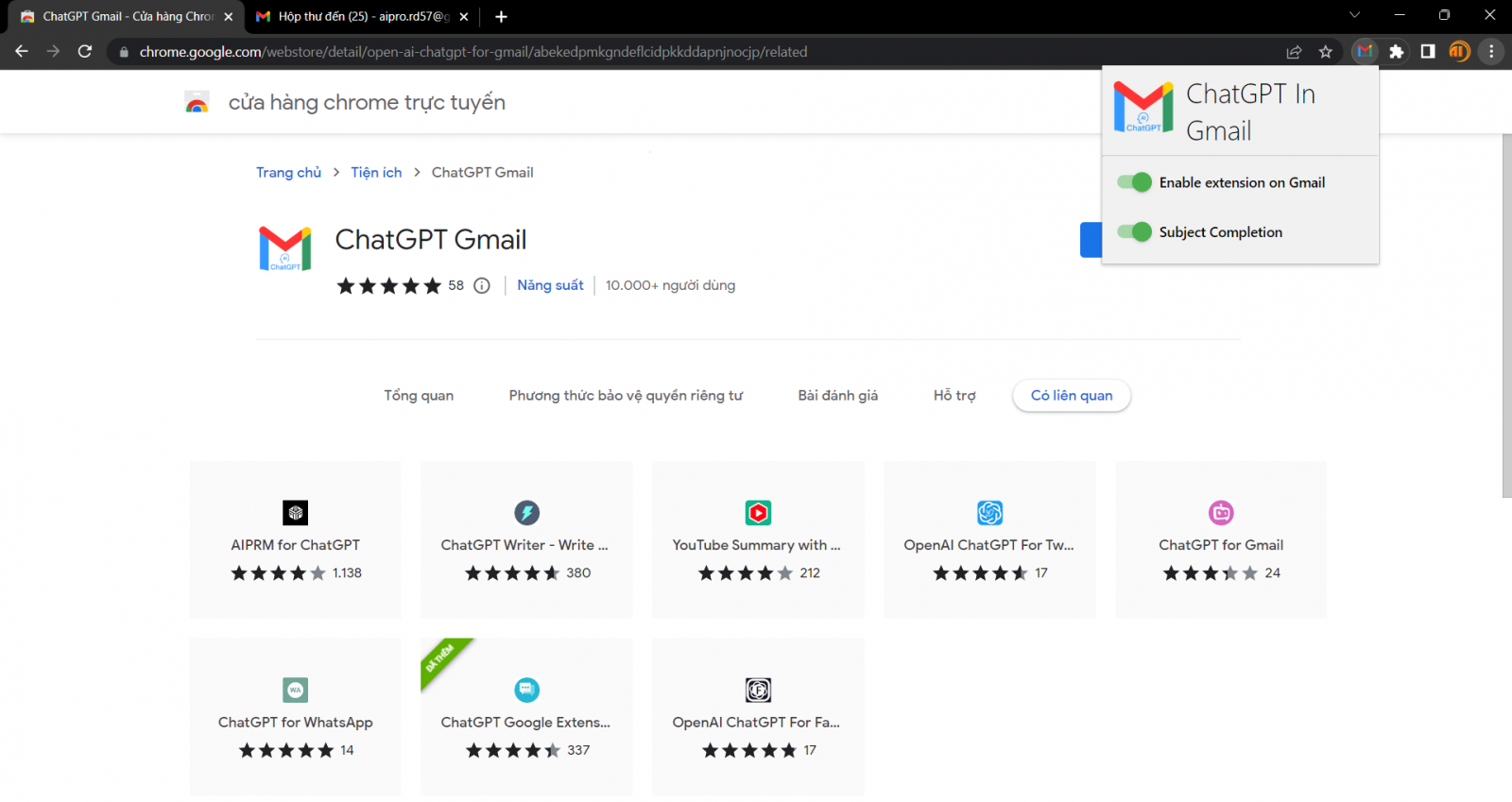The width and height of the screenshot is (1512, 802).
Task: Open the Hỗ trợ tab
Action: click(954, 396)
